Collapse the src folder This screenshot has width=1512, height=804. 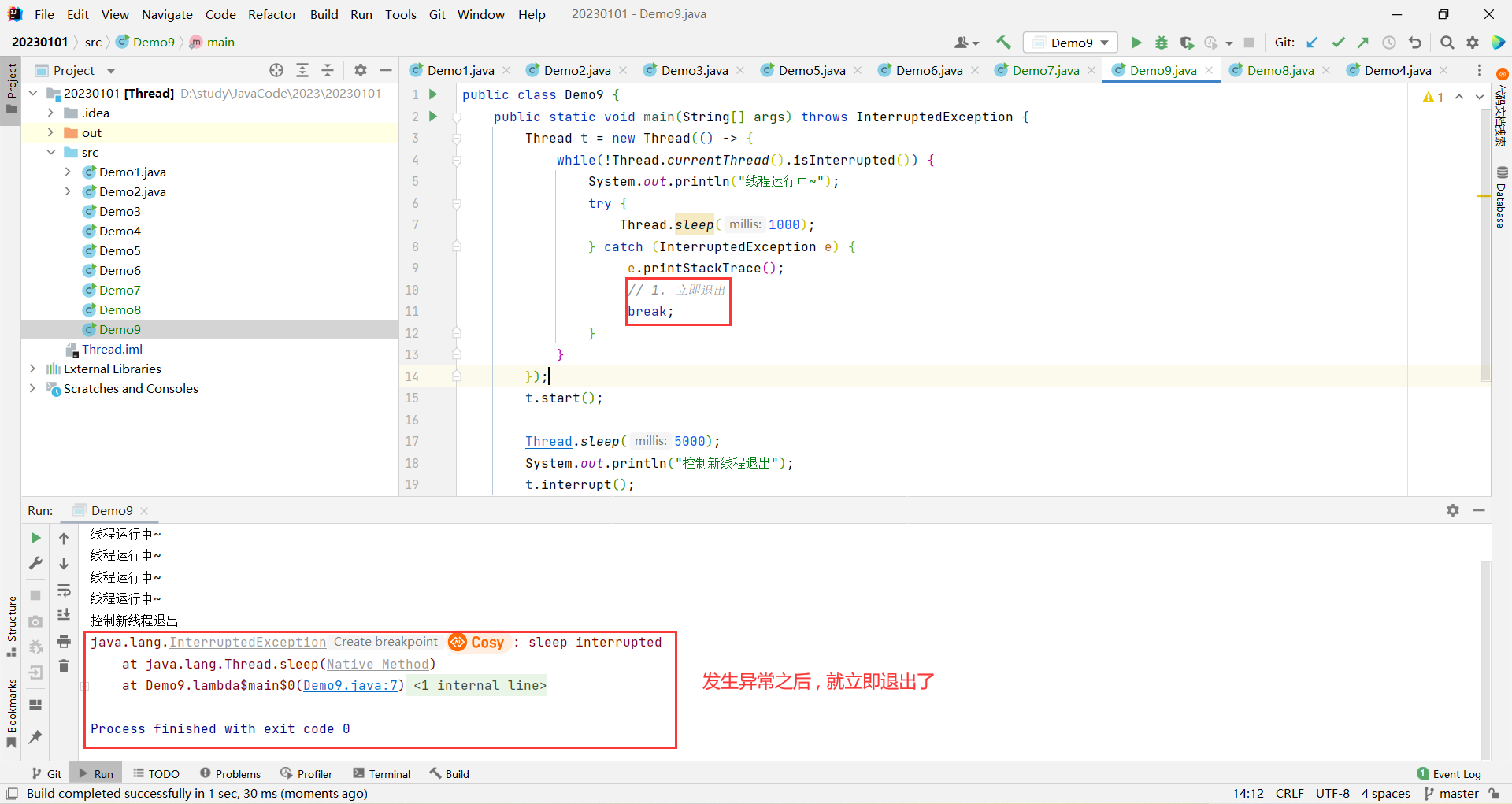pyautogui.click(x=50, y=152)
